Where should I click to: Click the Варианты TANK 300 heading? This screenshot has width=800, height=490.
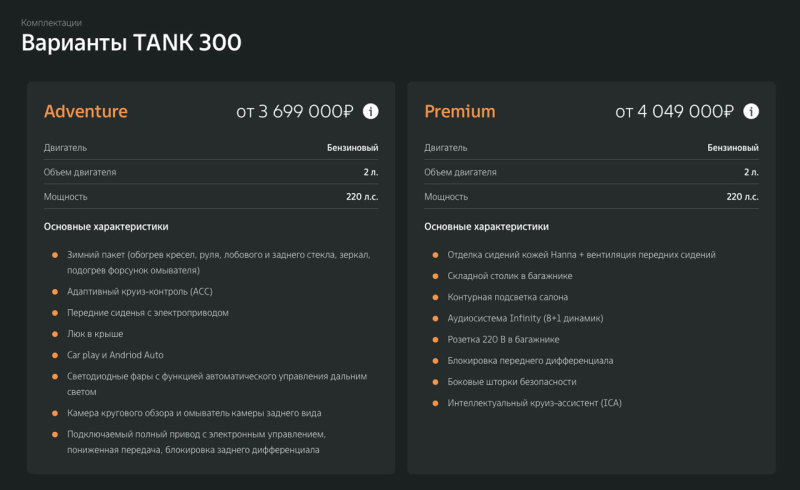(131, 42)
